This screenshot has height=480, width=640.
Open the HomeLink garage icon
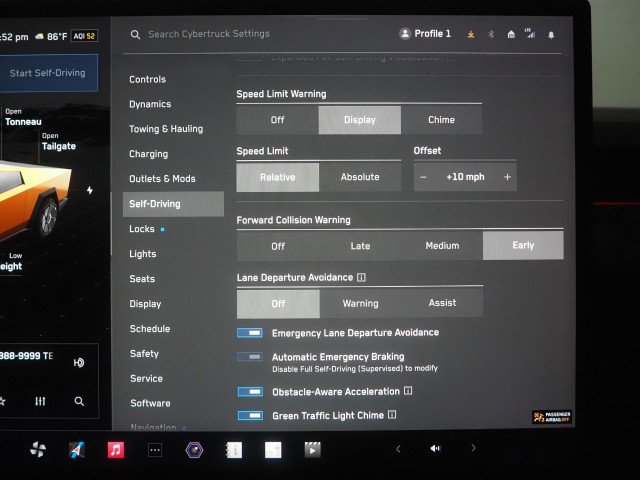[511, 34]
